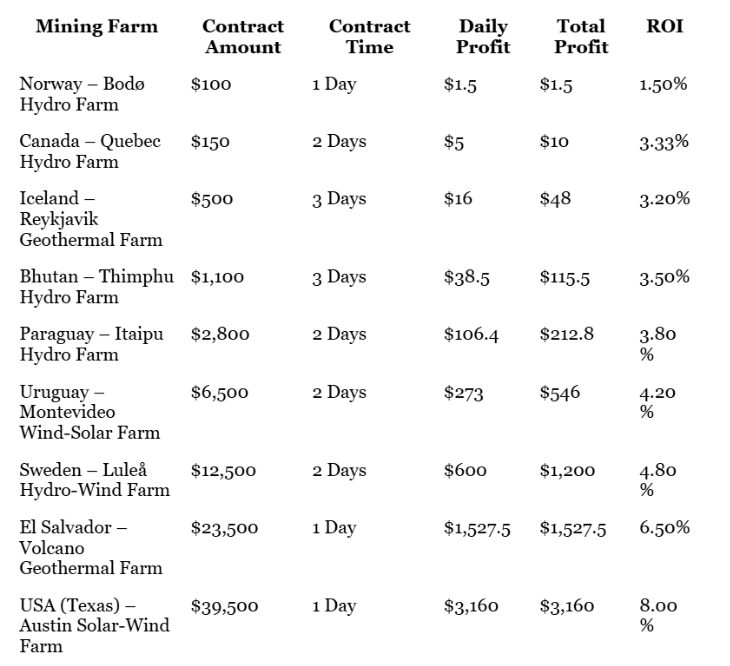
Task: Select the Contract Time column header
Action: [x=369, y=37]
